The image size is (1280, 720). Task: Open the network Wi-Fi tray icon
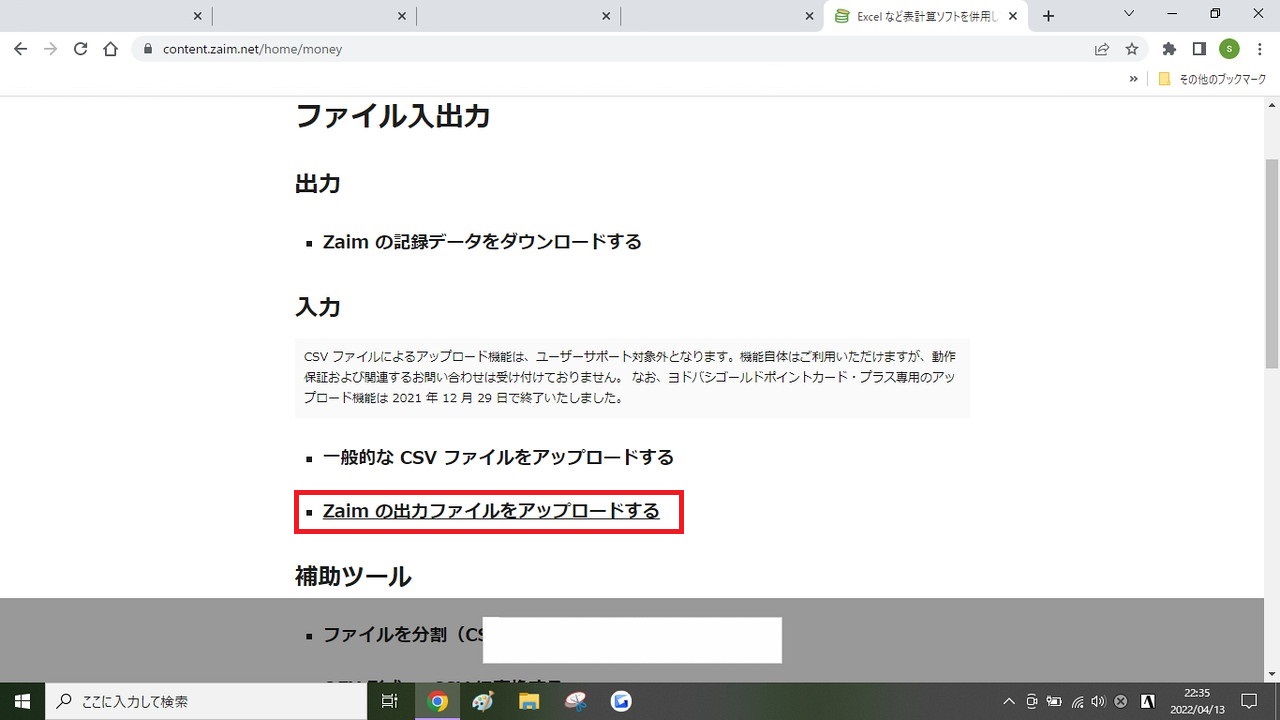tap(1077, 701)
